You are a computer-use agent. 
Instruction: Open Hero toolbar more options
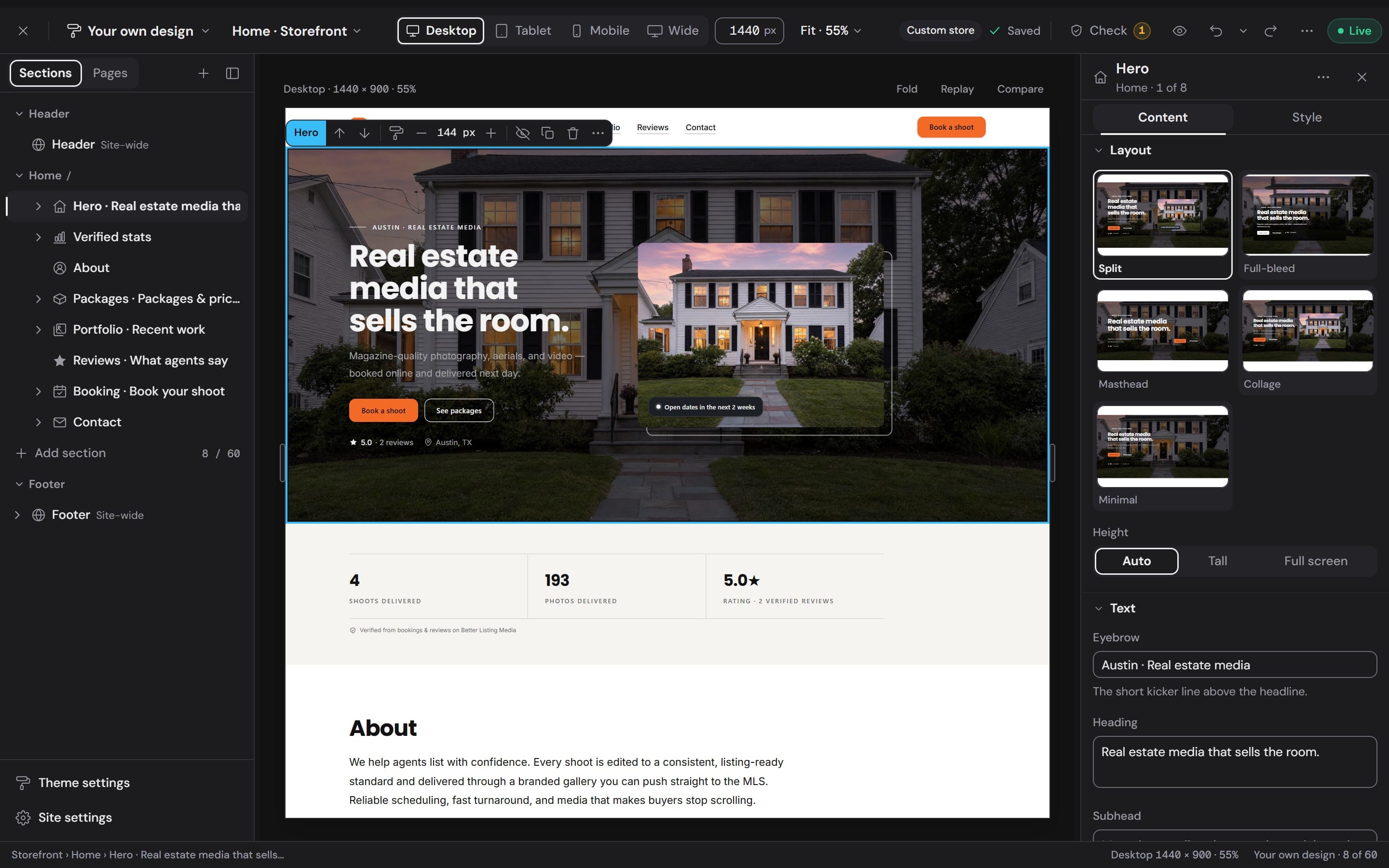click(x=598, y=133)
